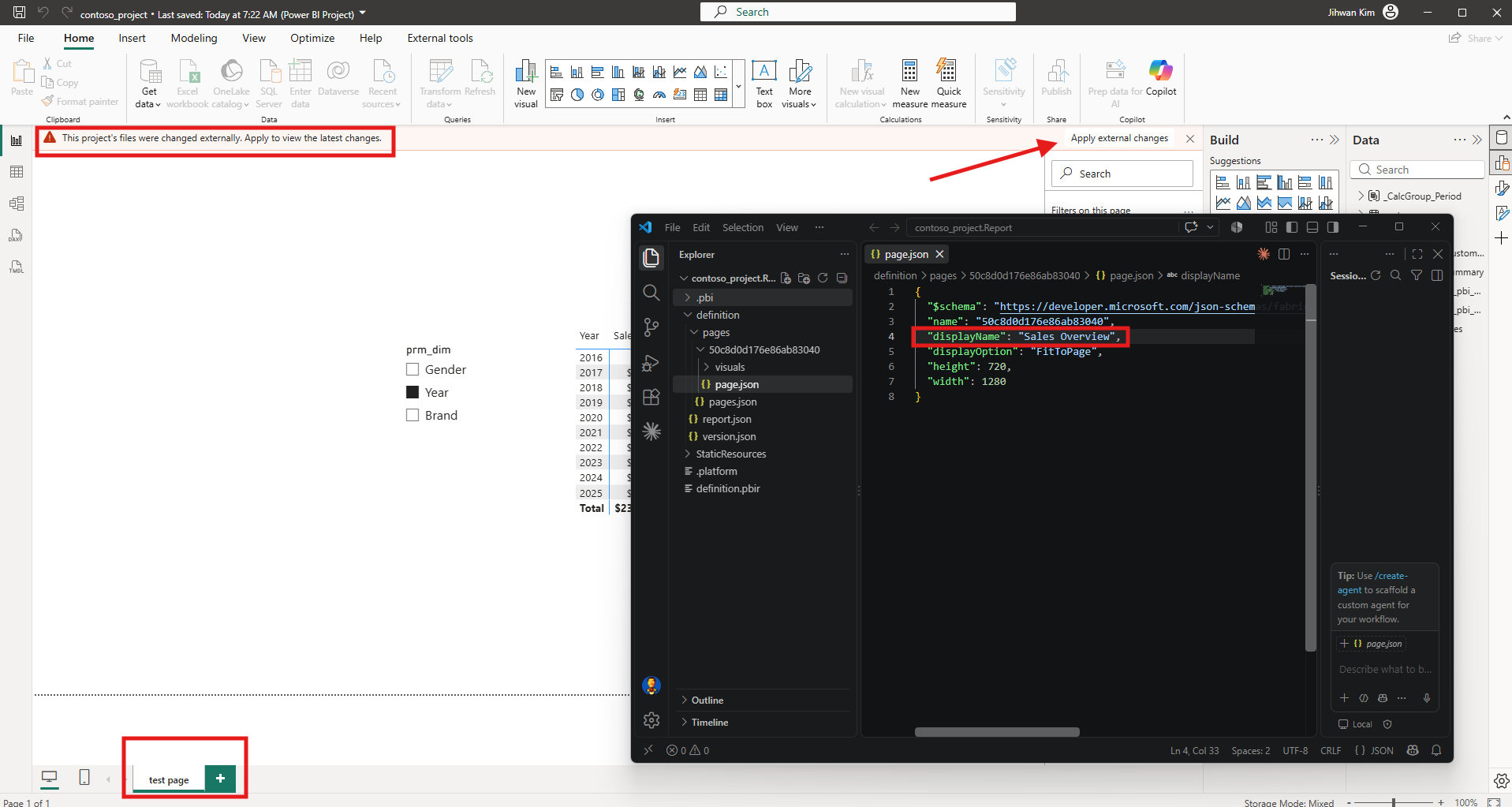Switch to Table view in left sidebar
Screen dimensions: 1512x807
pyautogui.click(x=16, y=172)
